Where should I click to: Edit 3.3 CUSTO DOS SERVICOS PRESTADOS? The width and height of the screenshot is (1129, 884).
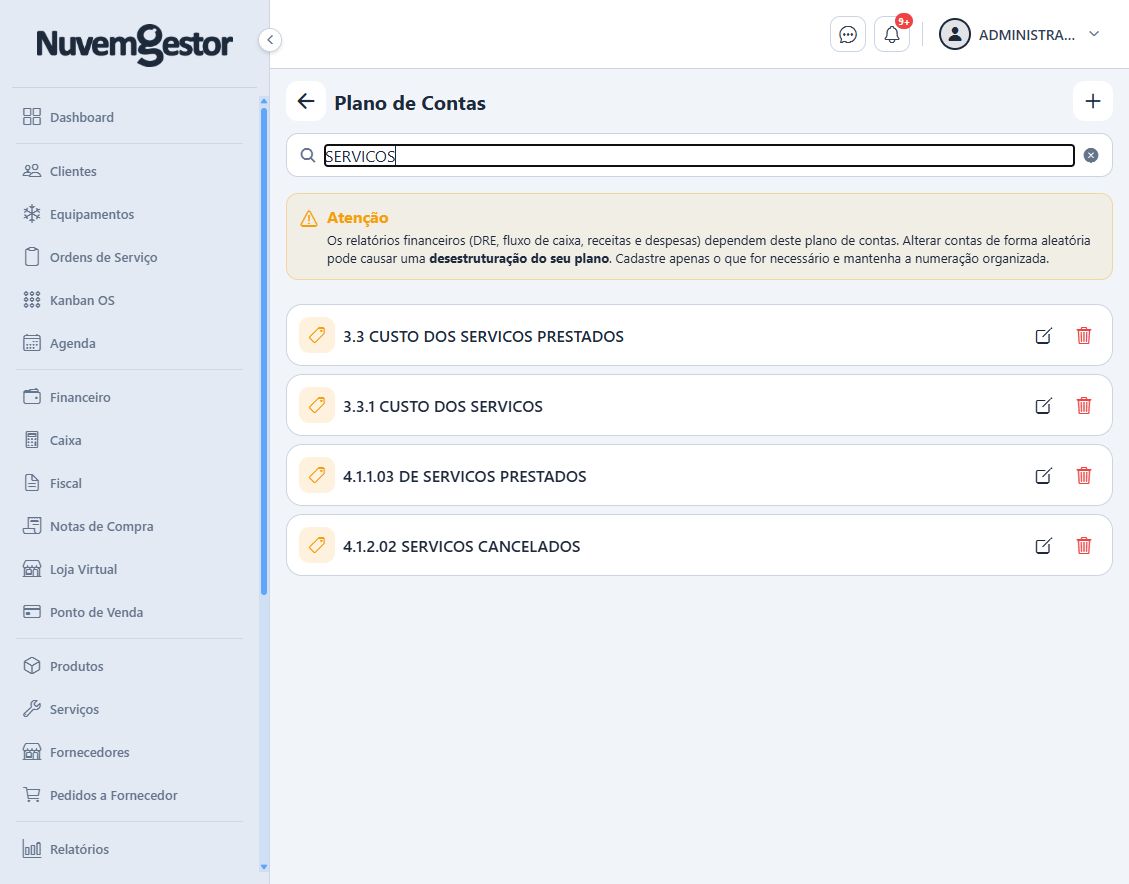[x=1043, y=335]
